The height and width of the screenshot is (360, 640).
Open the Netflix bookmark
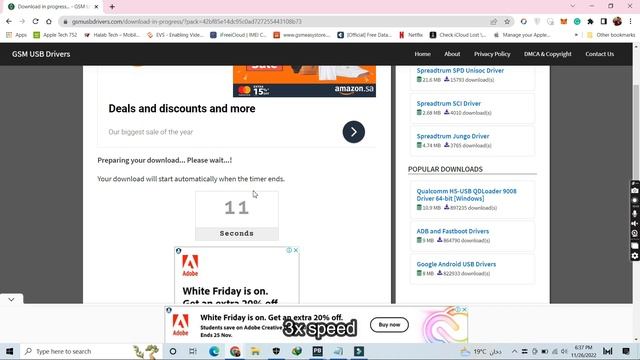click(x=410, y=35)
